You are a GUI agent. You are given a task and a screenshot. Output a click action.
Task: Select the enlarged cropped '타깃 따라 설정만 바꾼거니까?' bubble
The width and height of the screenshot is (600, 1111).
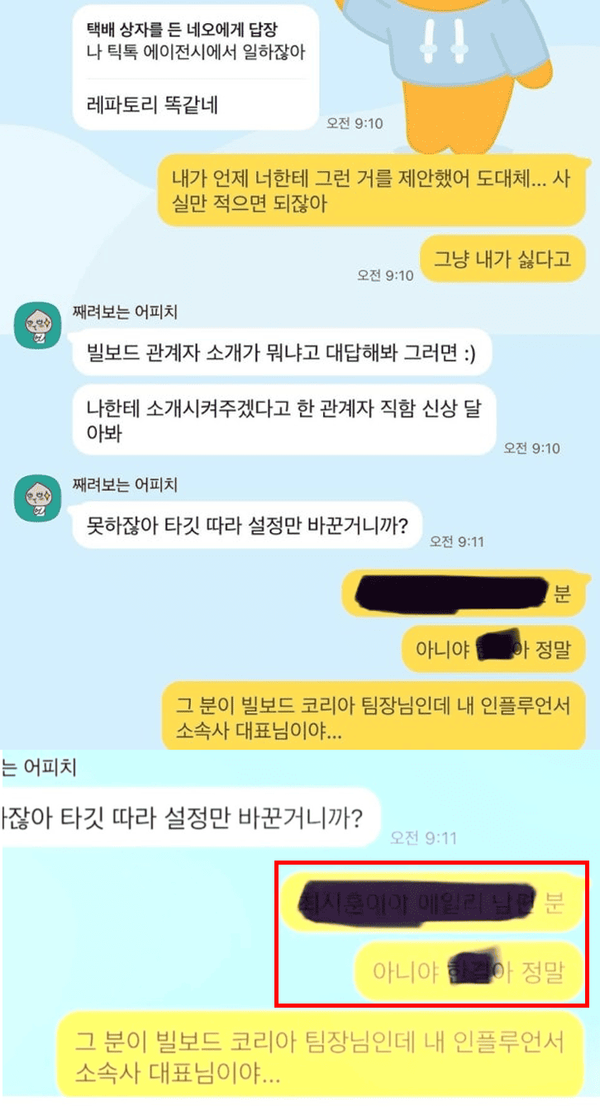click(x=191, y=818)
